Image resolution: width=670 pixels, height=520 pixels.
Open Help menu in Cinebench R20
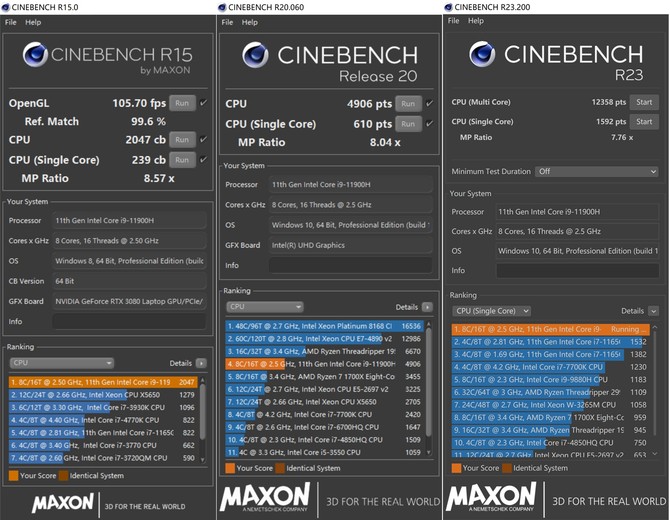point(250,22)
